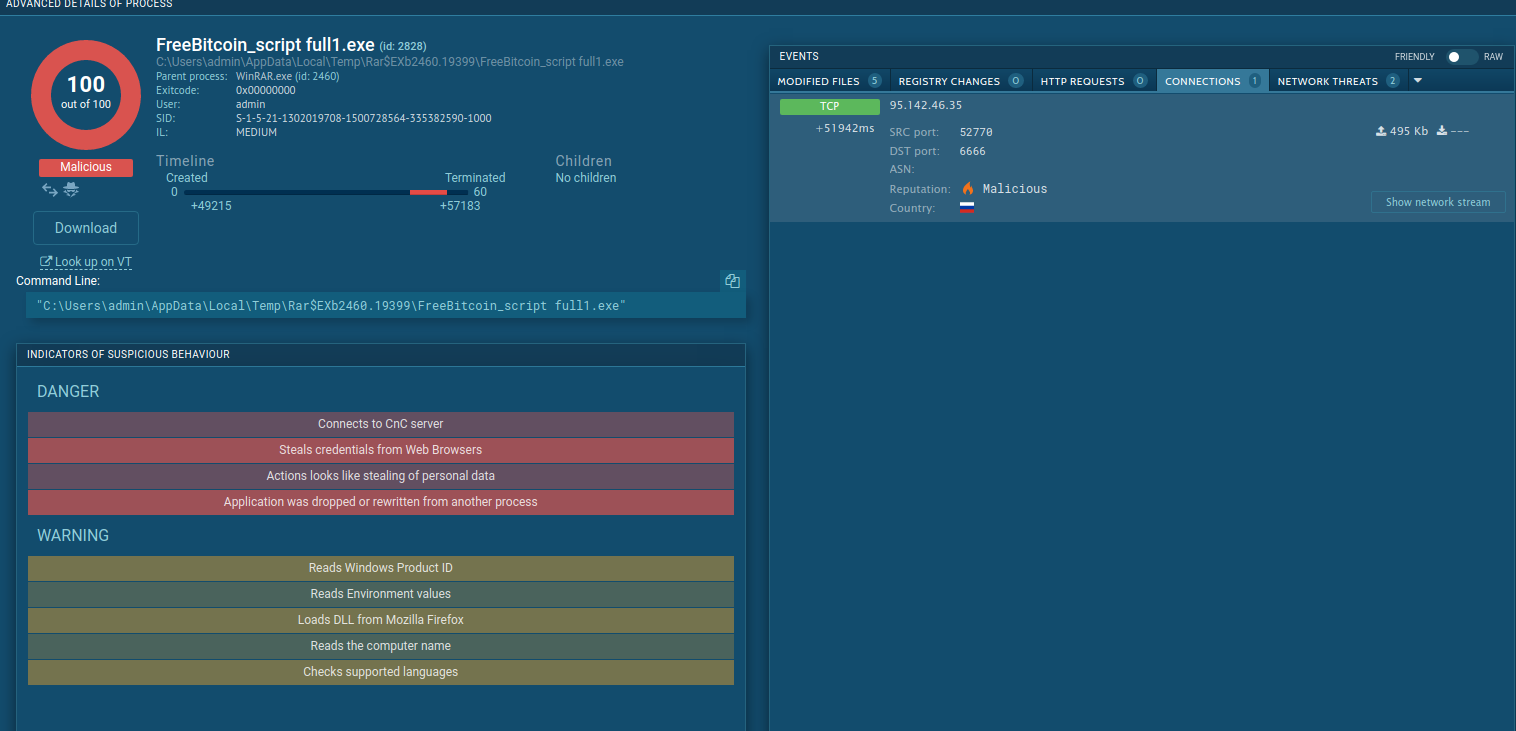Expand the TCP connection entry

click(829, 106)
